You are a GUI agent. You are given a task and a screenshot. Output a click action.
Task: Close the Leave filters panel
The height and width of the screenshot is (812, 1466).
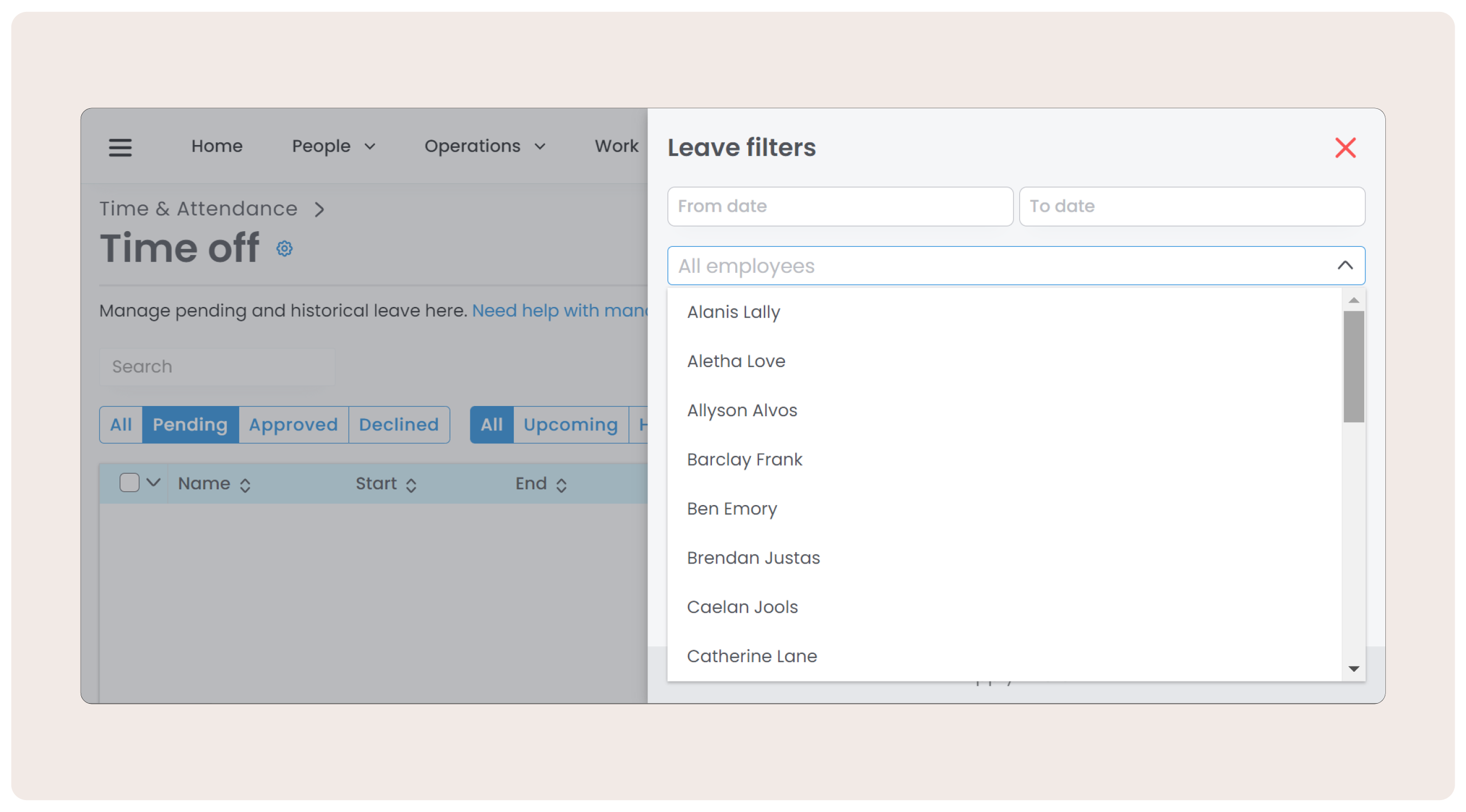pos(1345,147)
